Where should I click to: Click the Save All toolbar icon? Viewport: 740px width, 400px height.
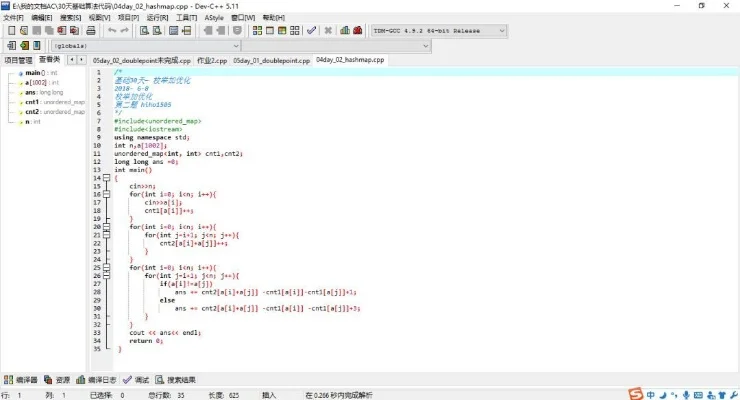49,31
